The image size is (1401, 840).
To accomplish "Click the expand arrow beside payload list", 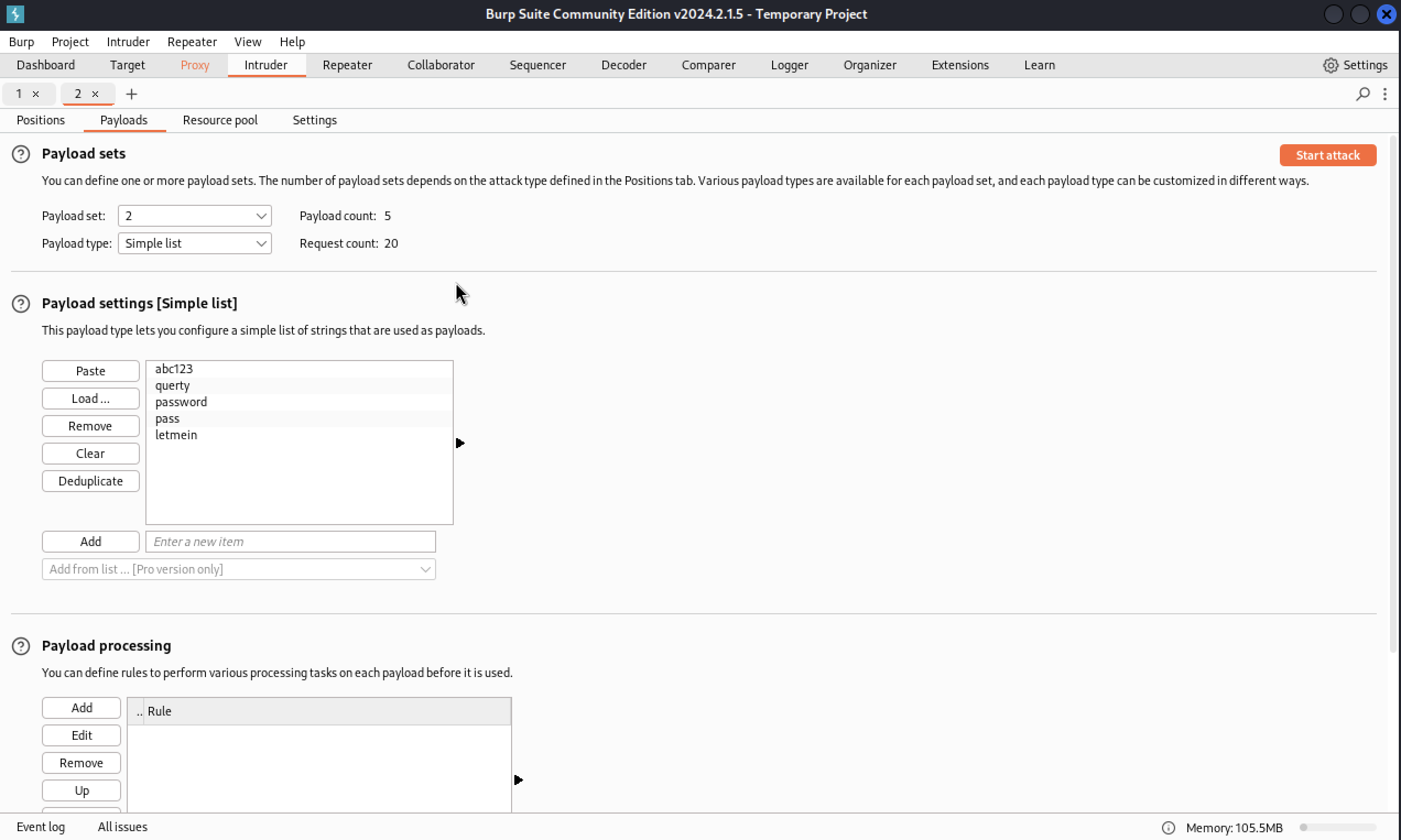I will (x=459, y=443).
